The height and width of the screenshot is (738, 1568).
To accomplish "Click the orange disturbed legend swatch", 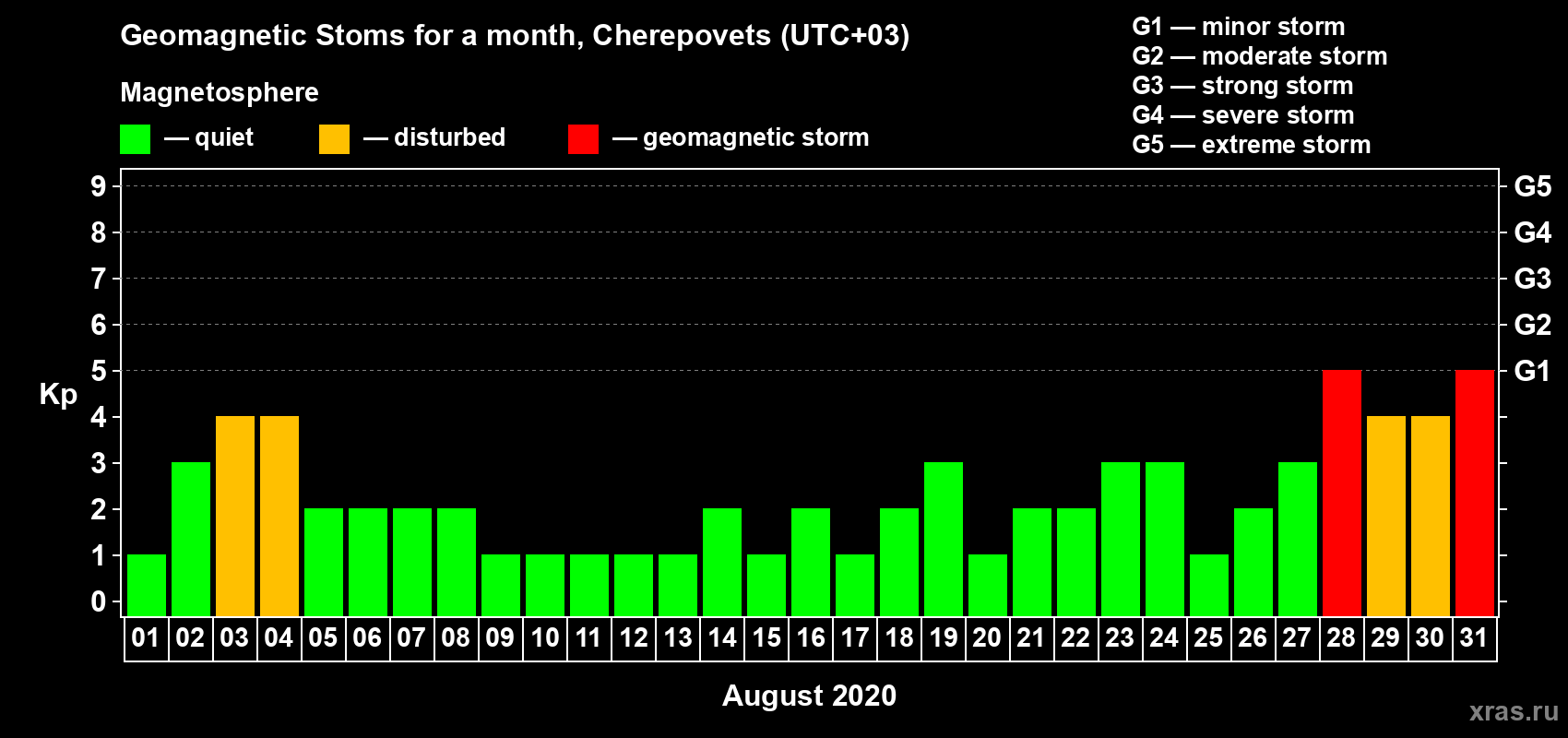I will pyautogui.click(x=334, y=139).
